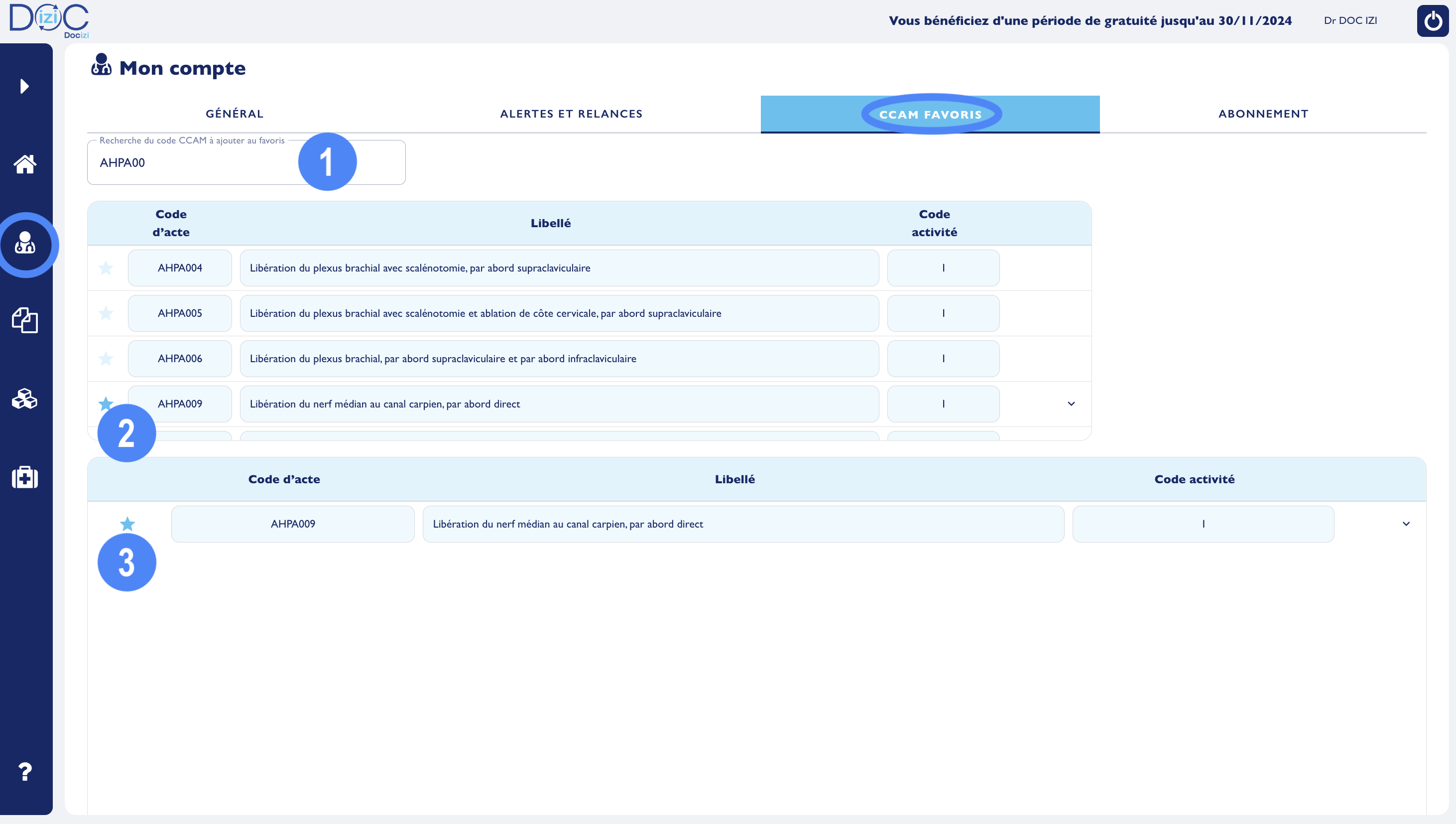Go to the home icon in sidebar
Viewport: 1456px width, 824px height.
point(25,164)
